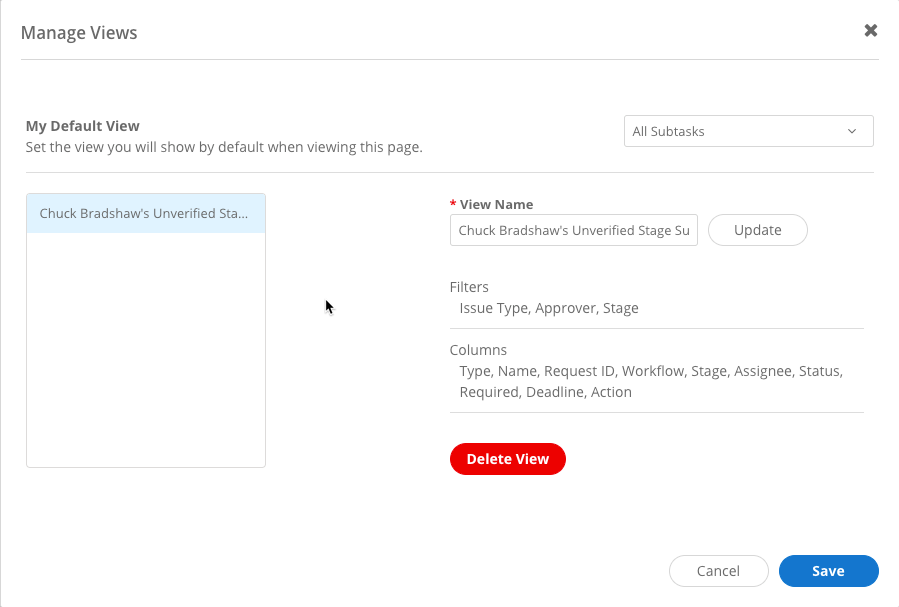The height and width of the screenshot is (607, 899).
Task: Click the My Default View heading
Action: click(82, 125)
